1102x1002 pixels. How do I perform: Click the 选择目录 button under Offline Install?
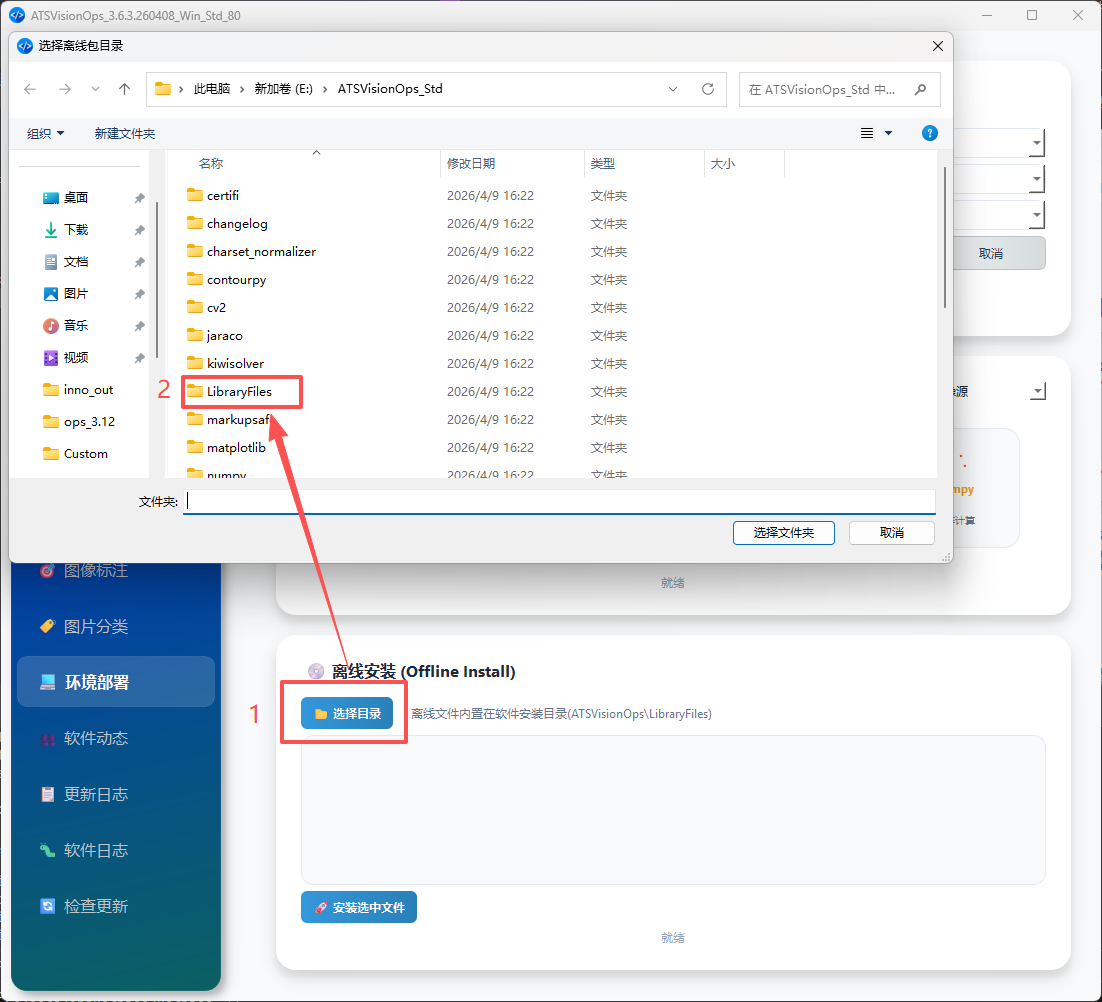click(x=346, y=714)
